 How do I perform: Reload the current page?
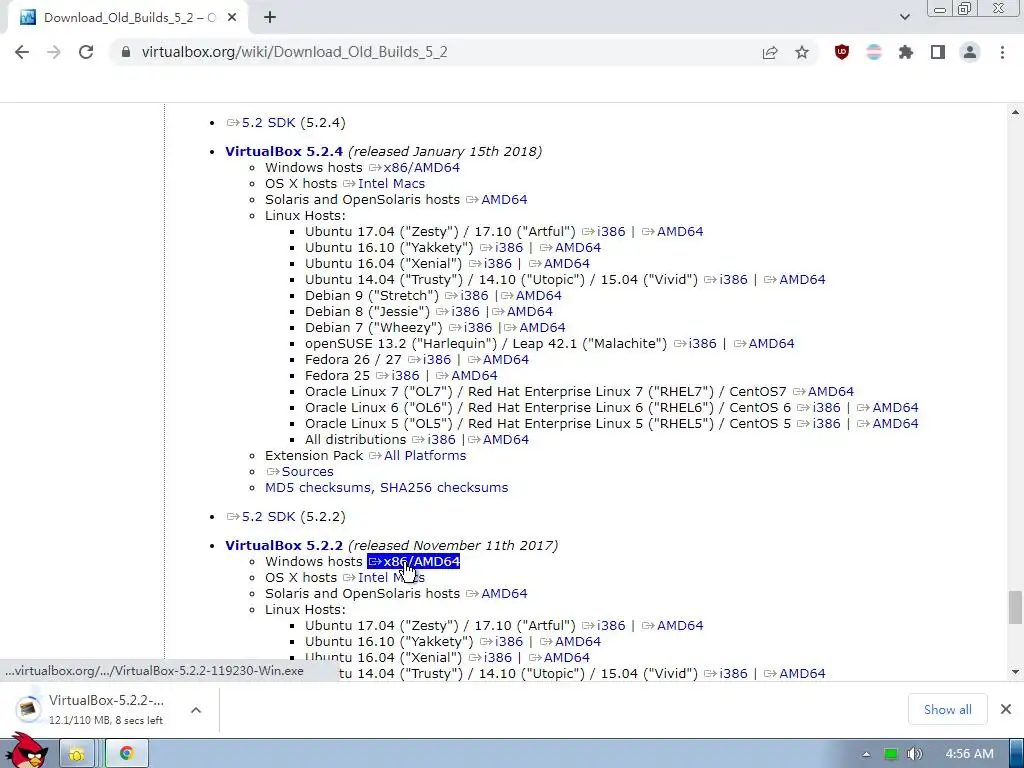coord(86,52)
